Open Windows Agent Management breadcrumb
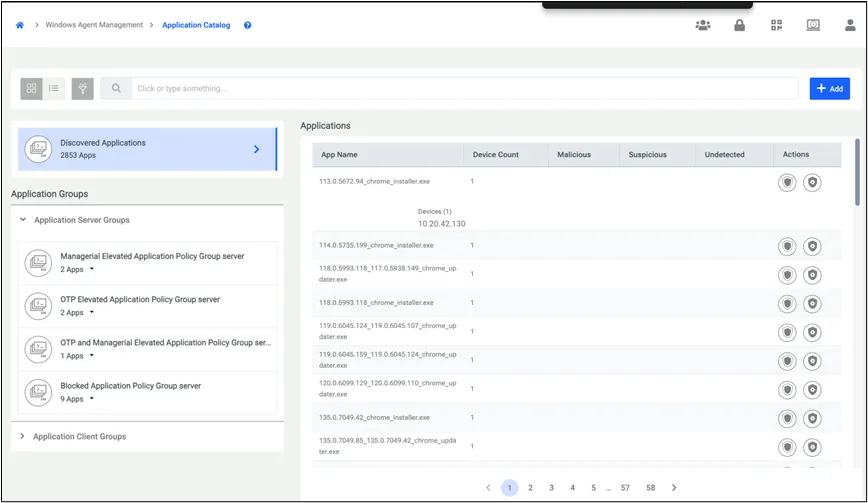Image resolution: width=868 pixels, height=503 pixels. (94, 25)
